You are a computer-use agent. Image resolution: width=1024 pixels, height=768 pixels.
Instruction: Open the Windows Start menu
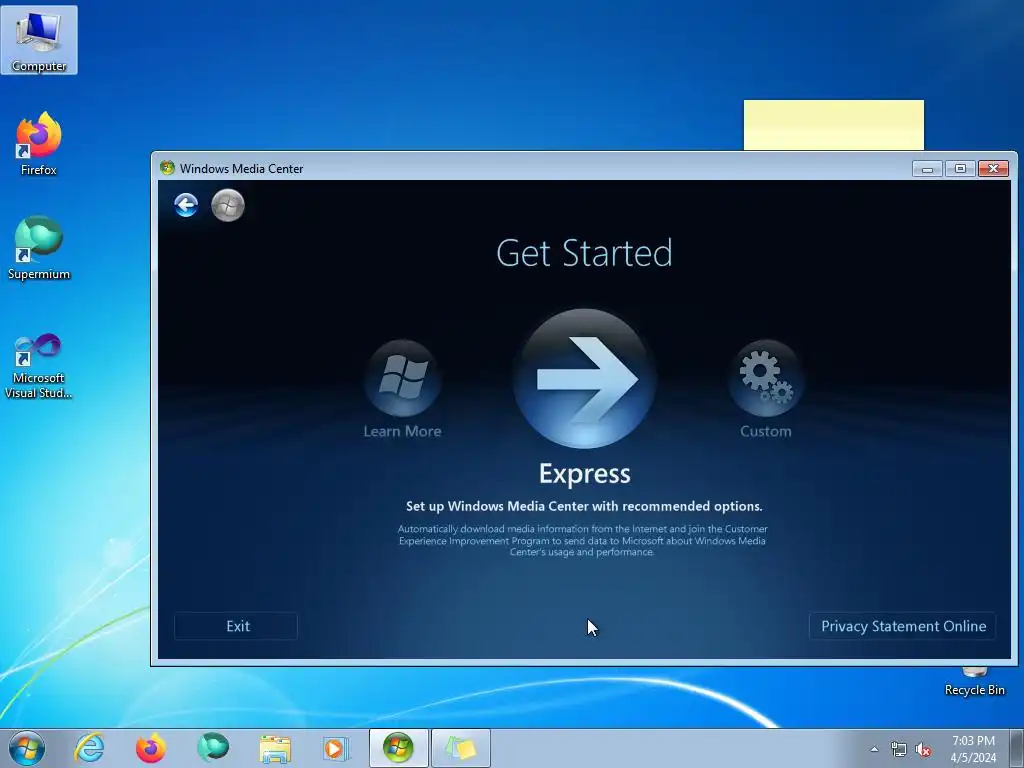click(x=27, y=748)
